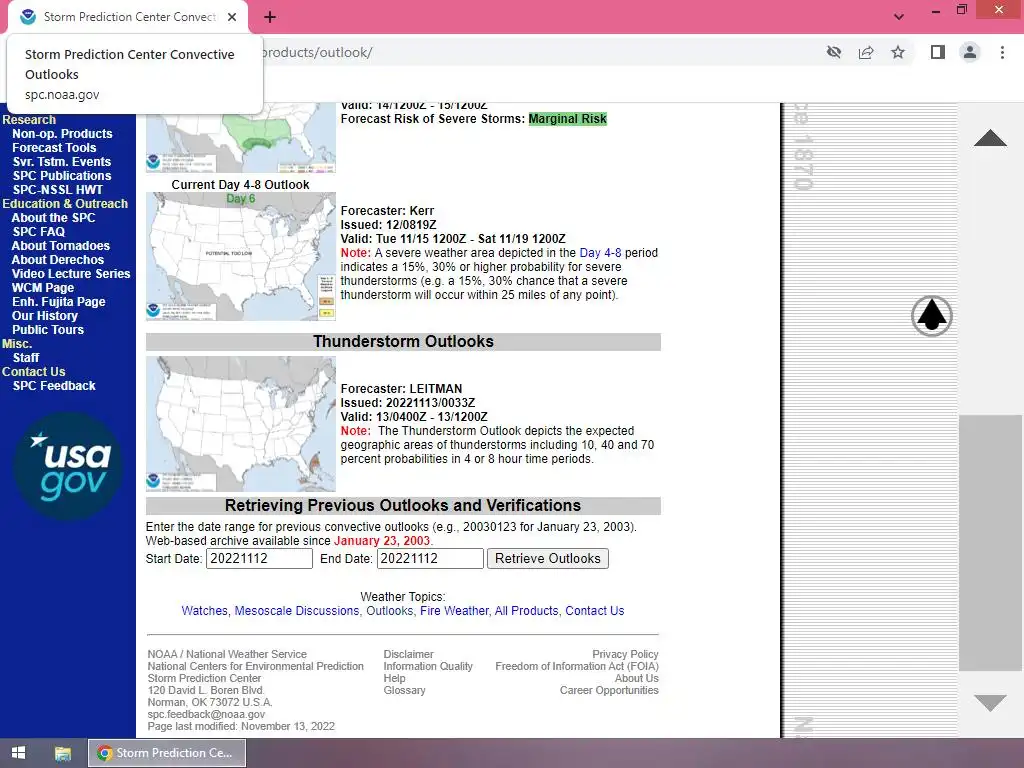Click the up triangle scroll arrow
This screenshot has width=1024, height=768.
pos(990,138)
